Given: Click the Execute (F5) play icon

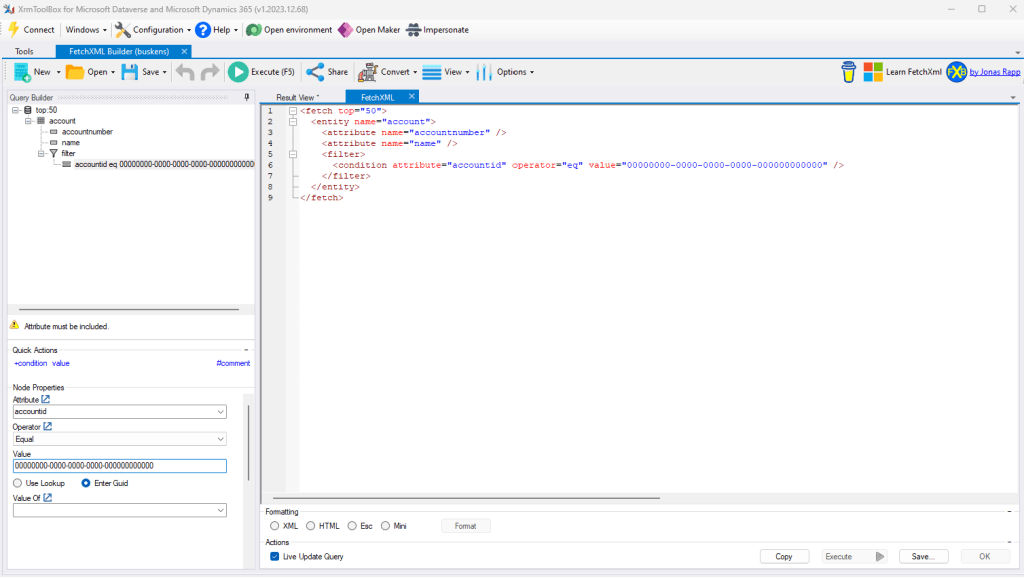Looking at the screenshot, I should [x=238, y=72].
